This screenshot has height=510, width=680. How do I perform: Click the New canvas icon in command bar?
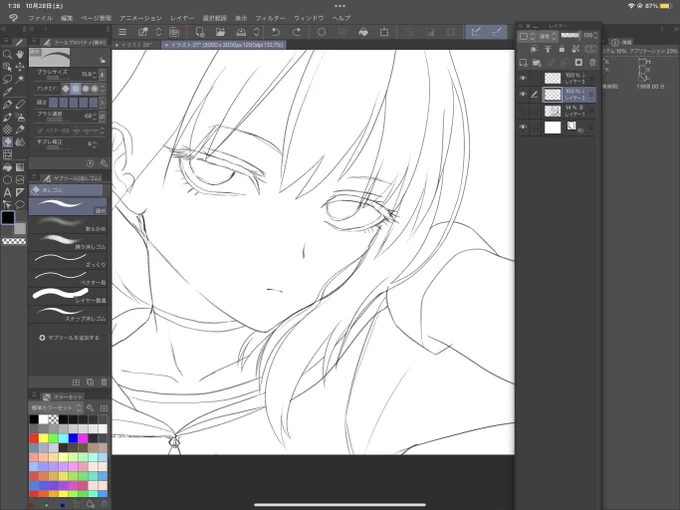point(199,32)
